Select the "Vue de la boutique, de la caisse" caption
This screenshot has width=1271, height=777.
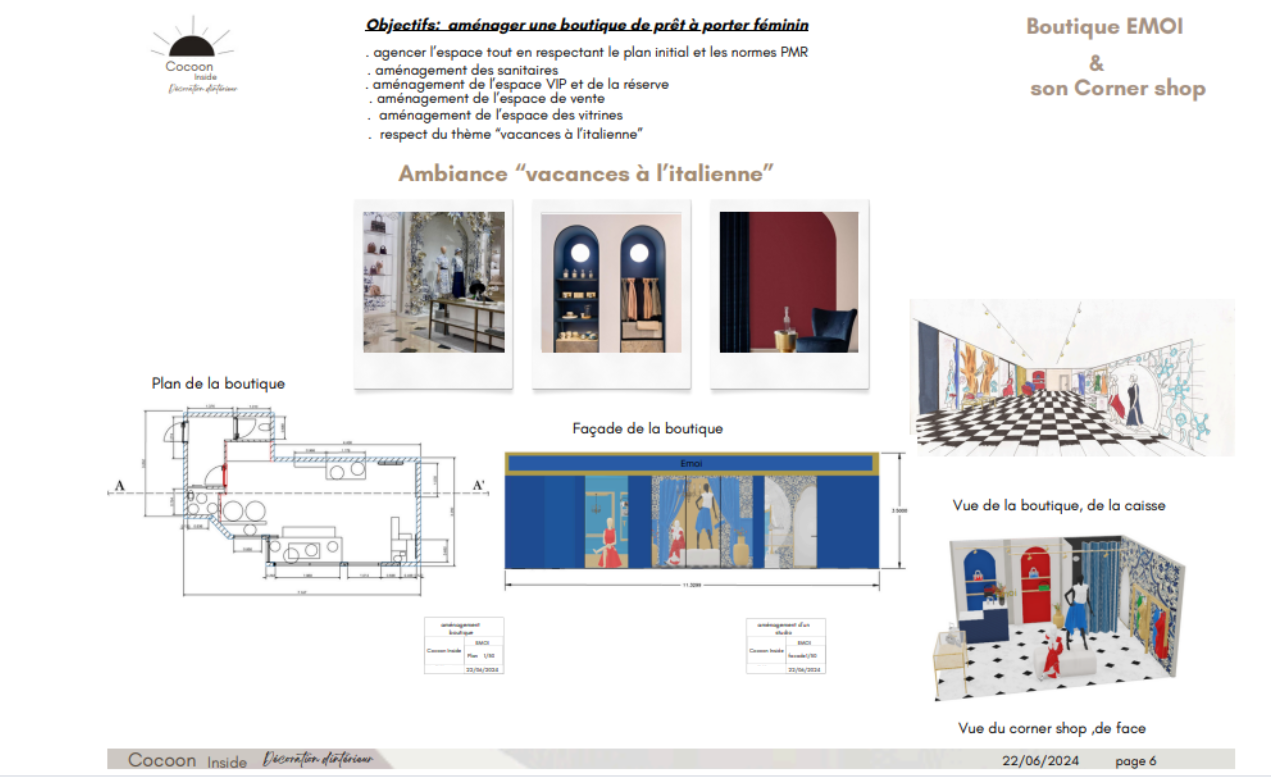click(x=1059, y=505)
